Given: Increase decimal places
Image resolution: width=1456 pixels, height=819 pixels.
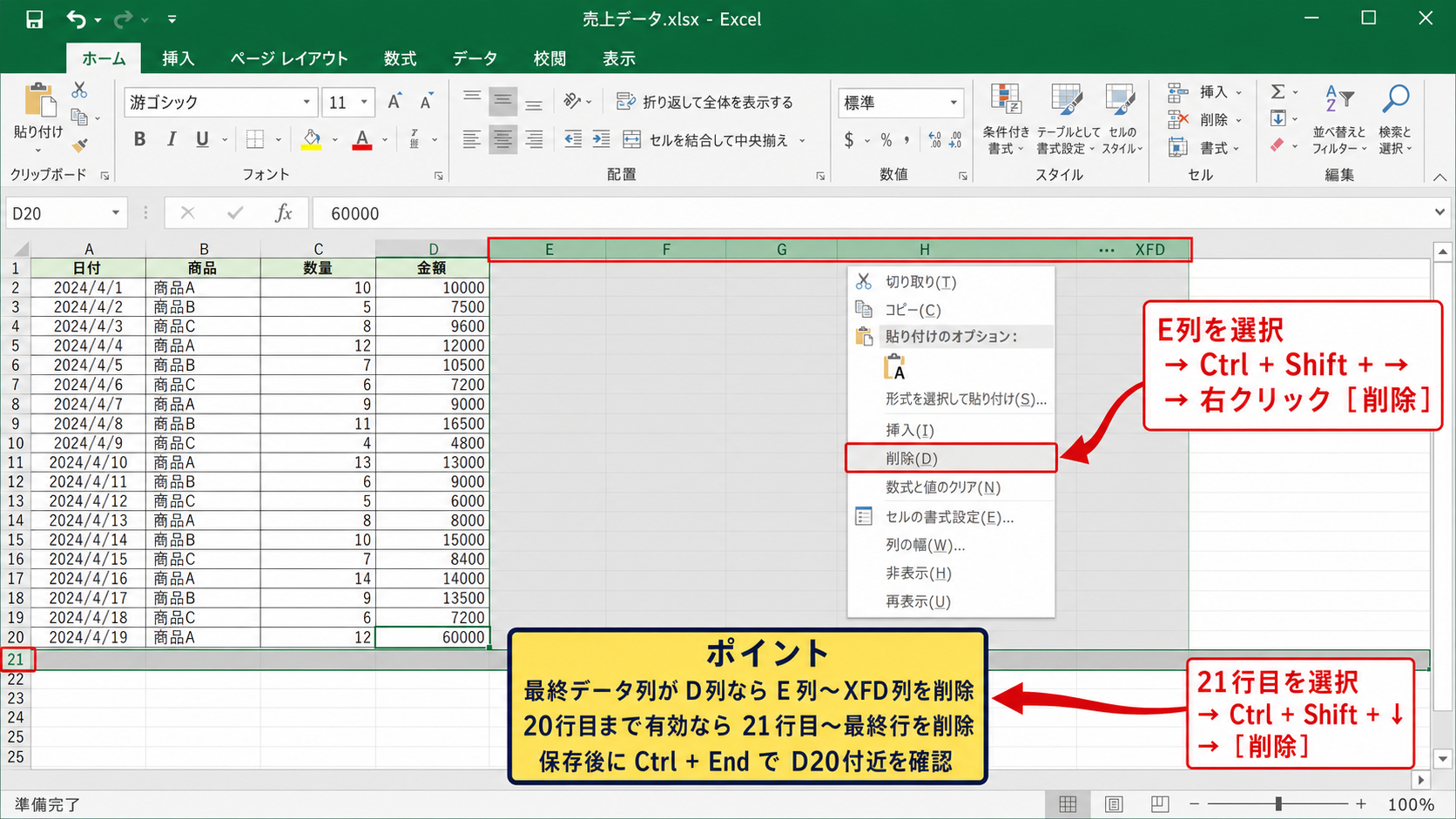Looking at the screenshot, I should click(x=935, y=139).
